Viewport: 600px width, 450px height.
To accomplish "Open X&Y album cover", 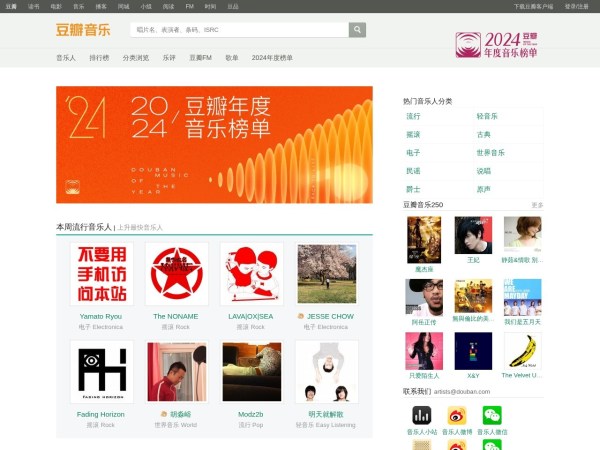I will click(x=473, y=351).
